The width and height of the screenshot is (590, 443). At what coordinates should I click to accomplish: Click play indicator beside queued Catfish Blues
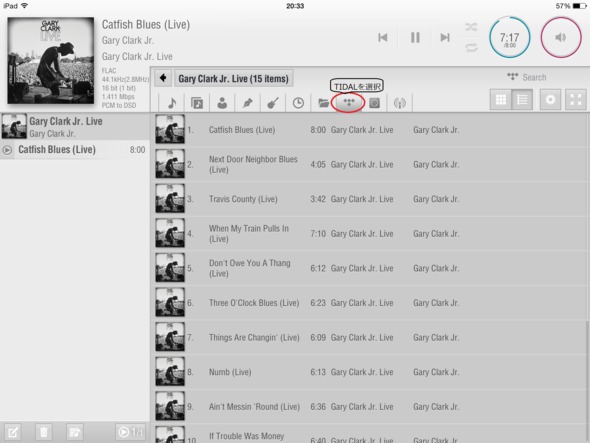7,150
